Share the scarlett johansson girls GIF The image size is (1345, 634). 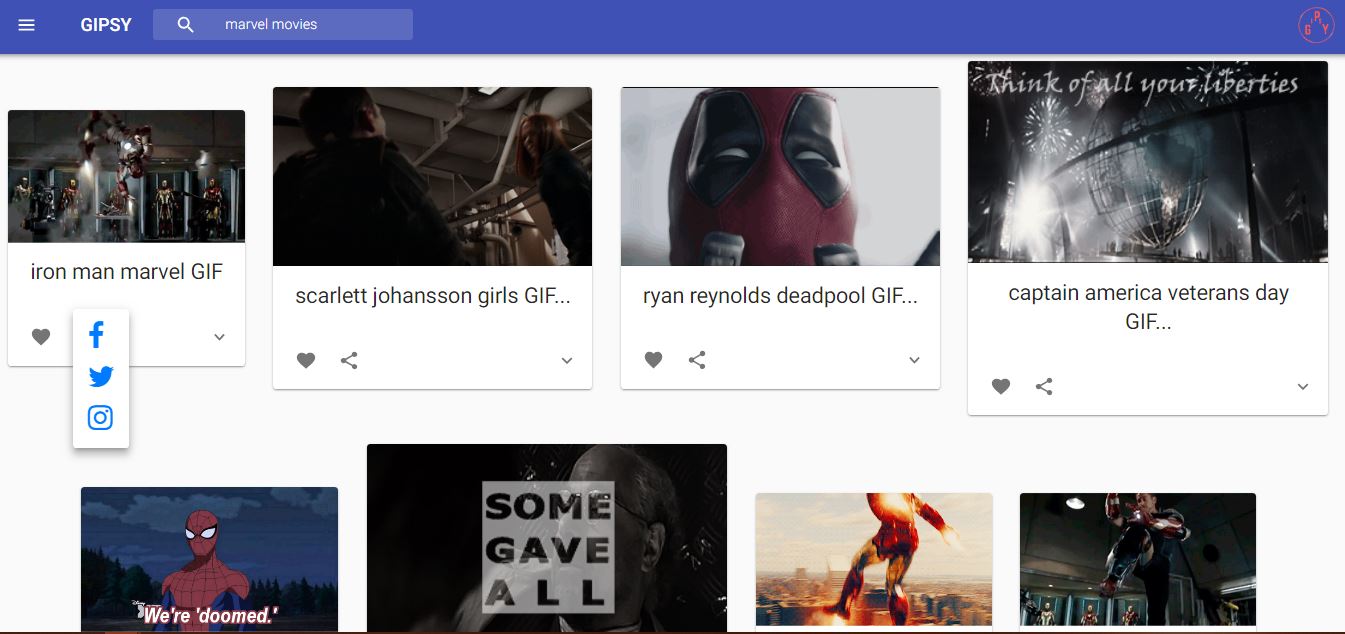[x=349, y=361]
